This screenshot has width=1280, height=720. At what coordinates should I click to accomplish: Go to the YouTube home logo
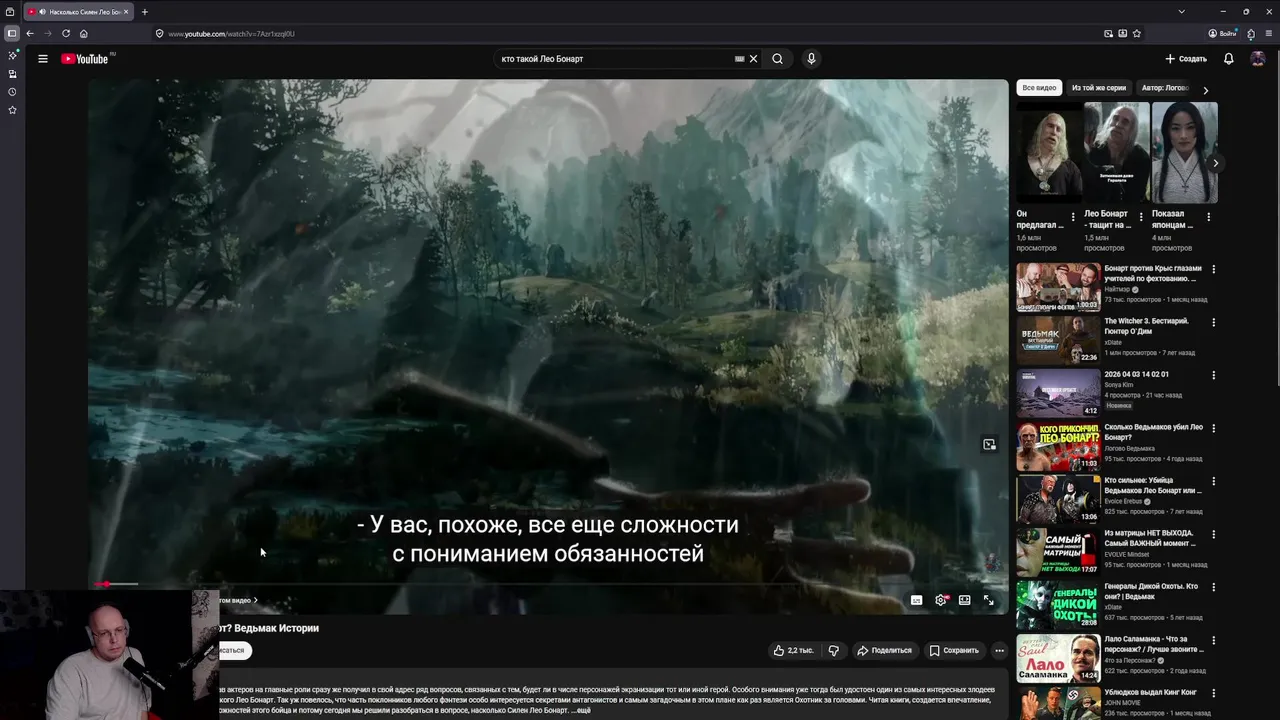pos(86,59)
